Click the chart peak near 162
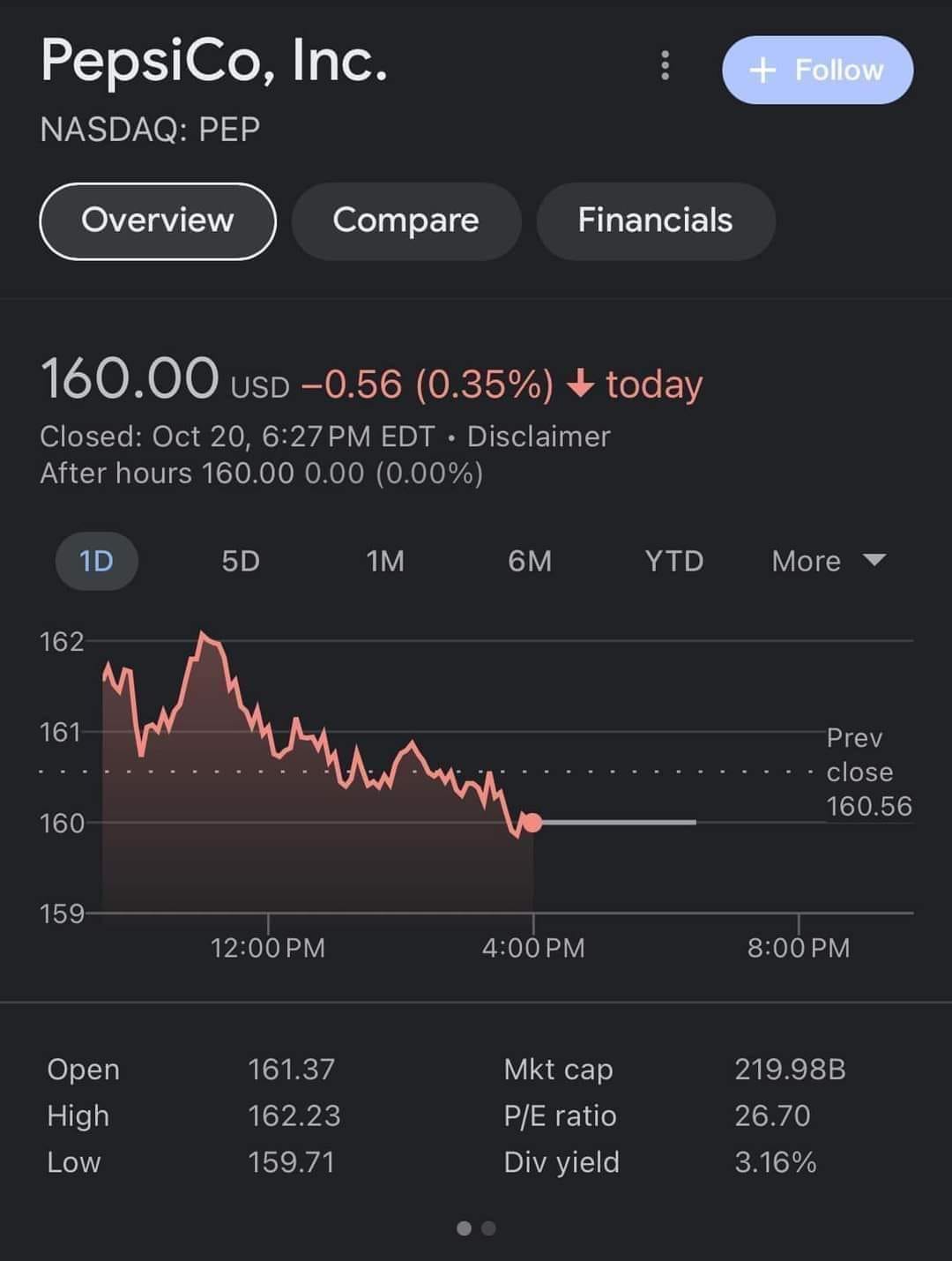Image resolution: width=952 pixels, height=1261 pixels. pyautogui.click(x=203, y=634)
